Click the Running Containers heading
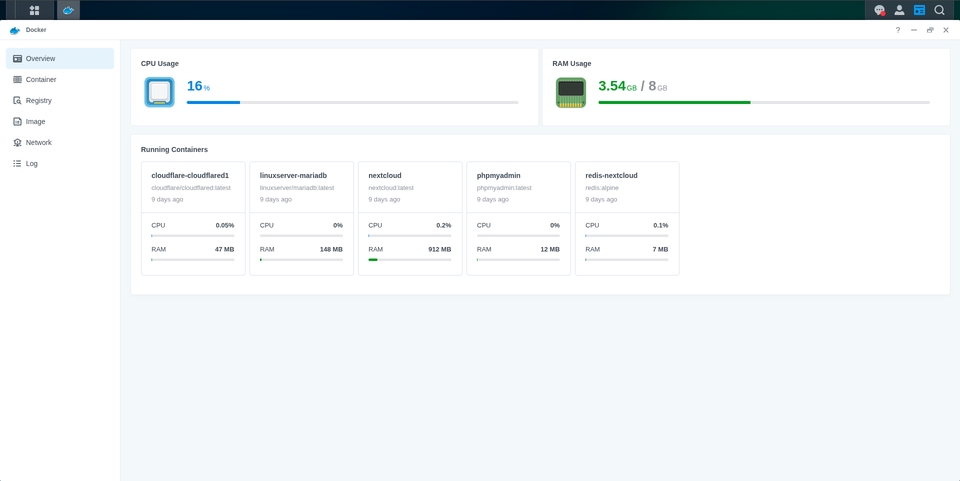Screen dimensions: 960x481 coord(174,149)
